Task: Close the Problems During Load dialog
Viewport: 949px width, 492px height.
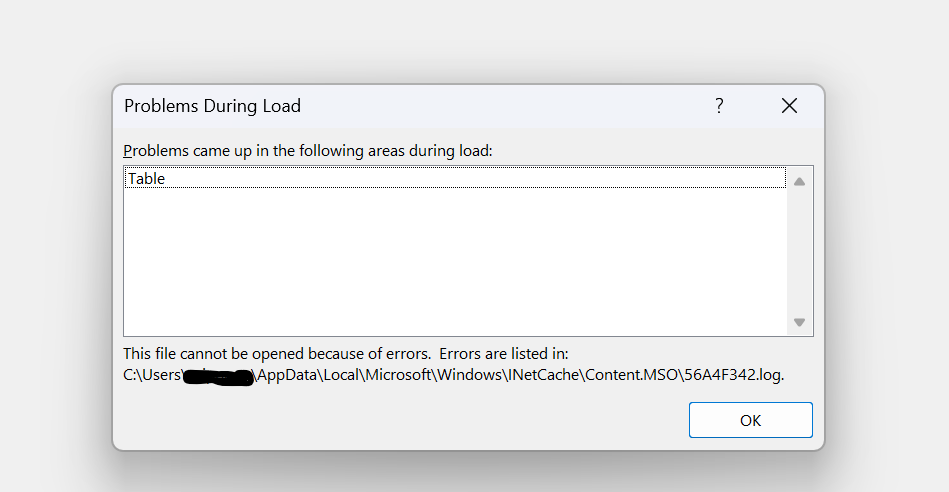Action: tap(789, 106)
